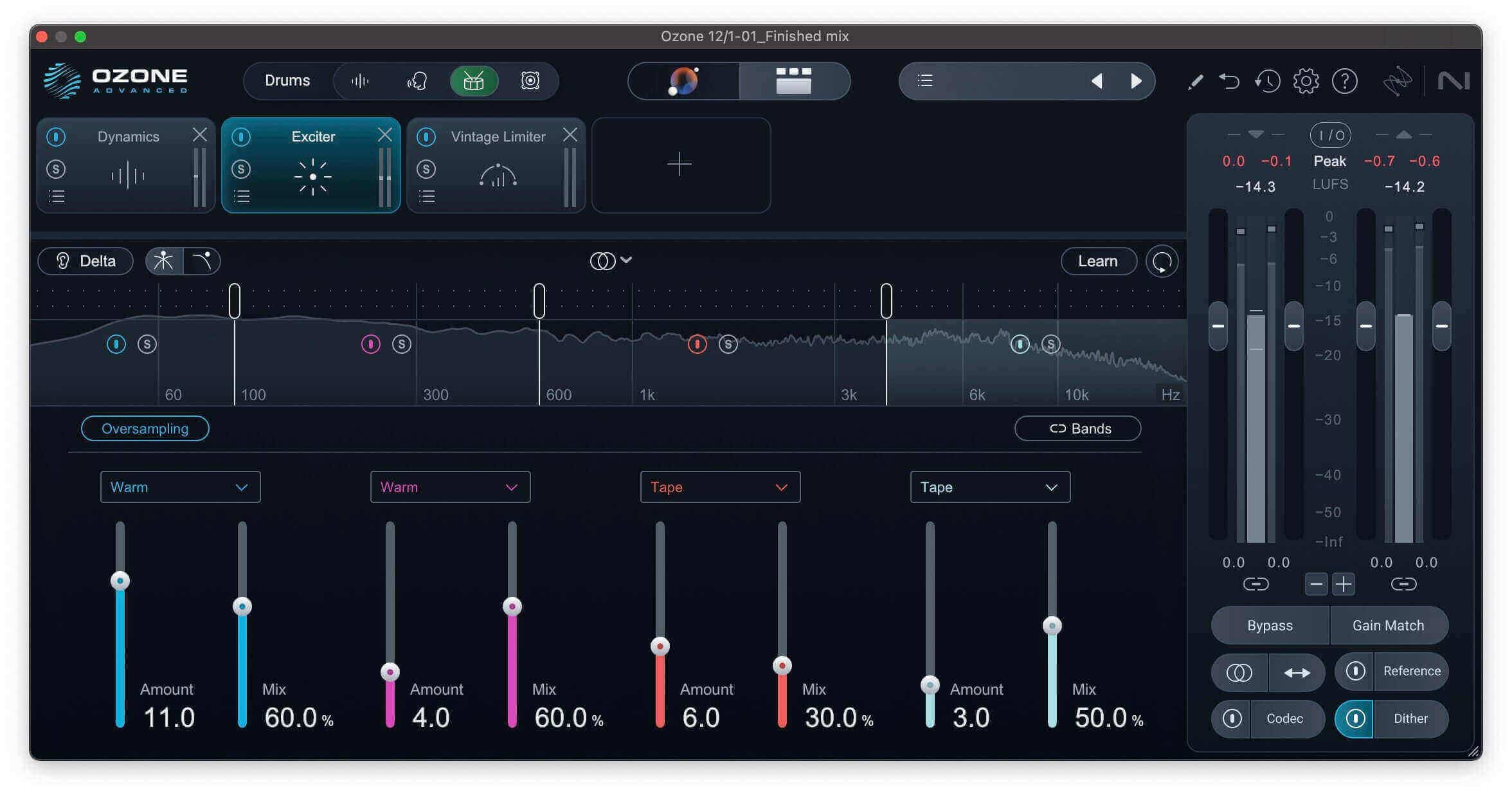Viewport: 1512px width, 795px height.
Task: Click the I/O meter button
Action: pyautogui.click(x=1331, y=135)
